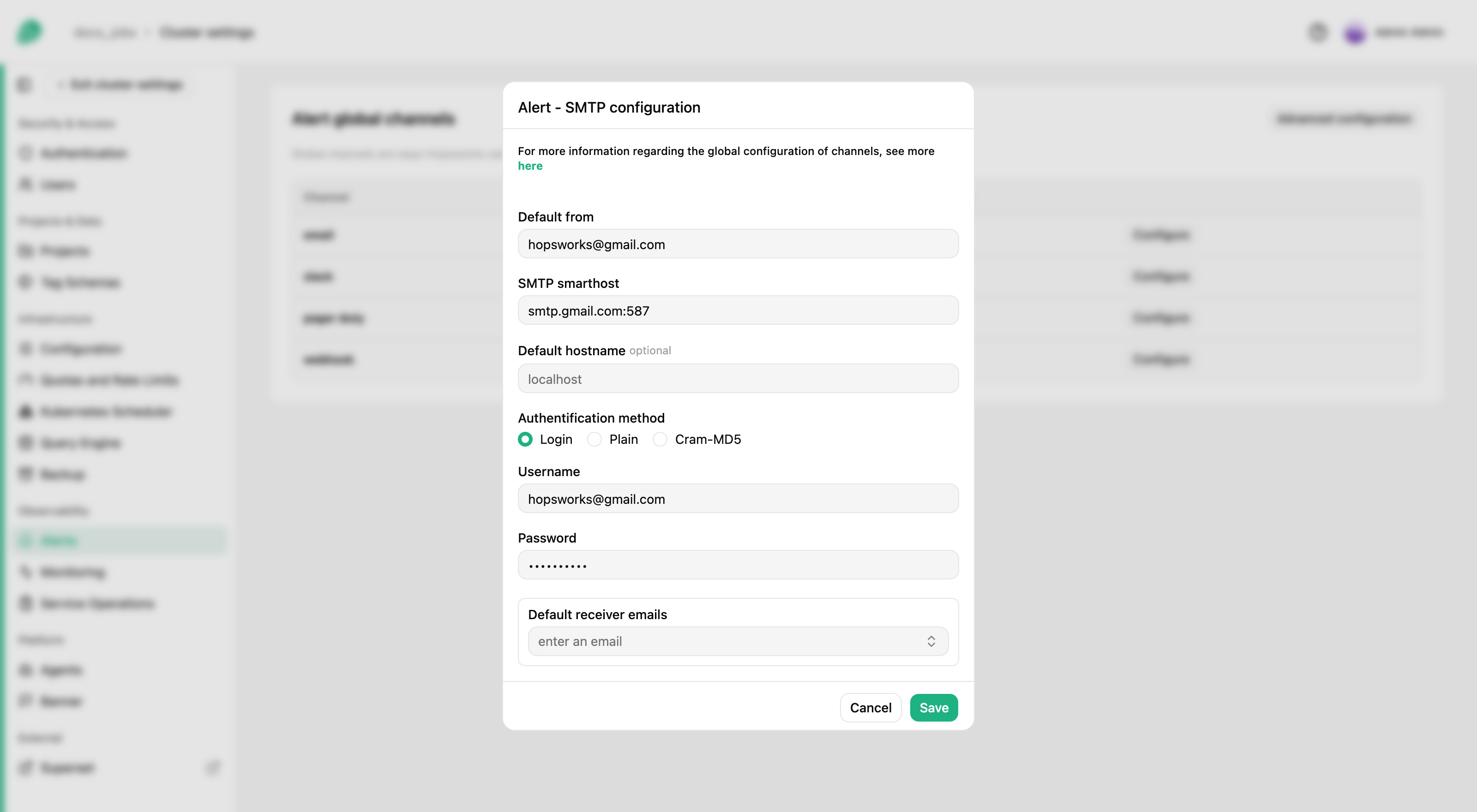Save the SMTP configuration
This screenshot has width=1477, height=812.
click(x=933, y=708)
